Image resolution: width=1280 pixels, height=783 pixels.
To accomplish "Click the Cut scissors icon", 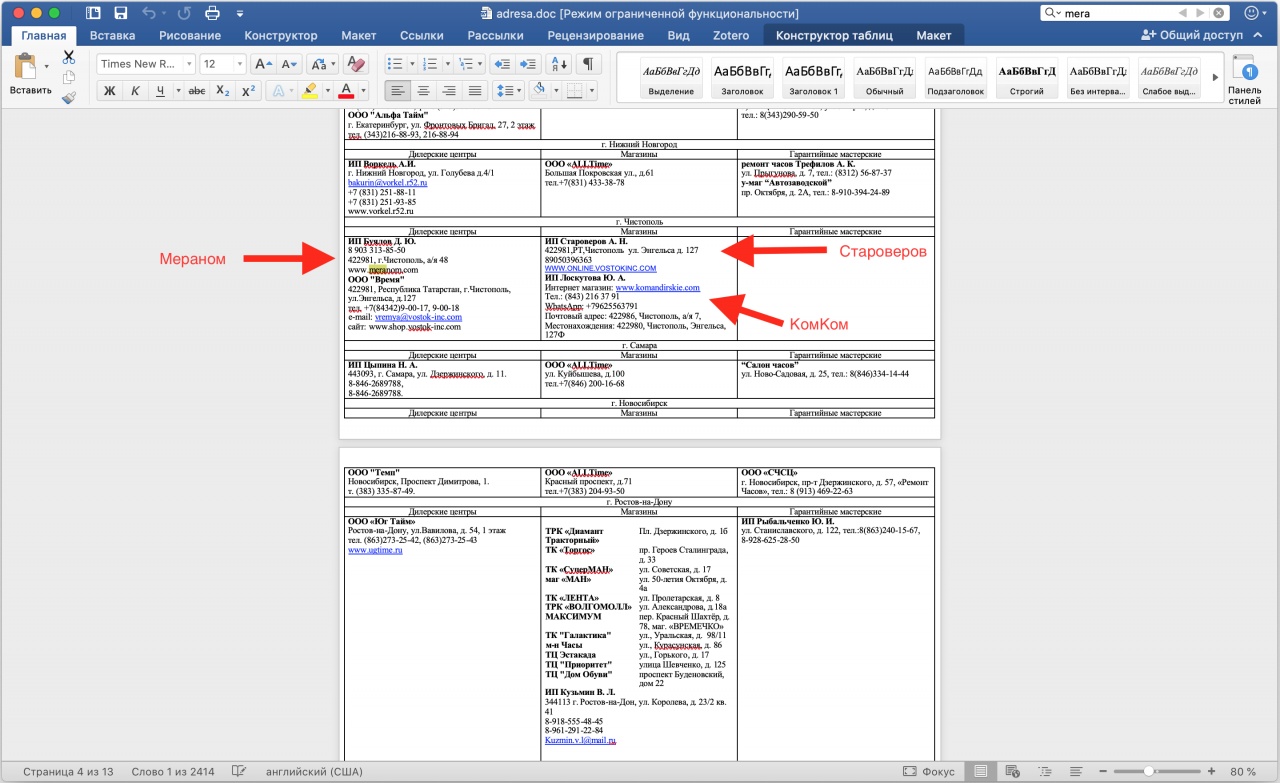I will 69,57.
